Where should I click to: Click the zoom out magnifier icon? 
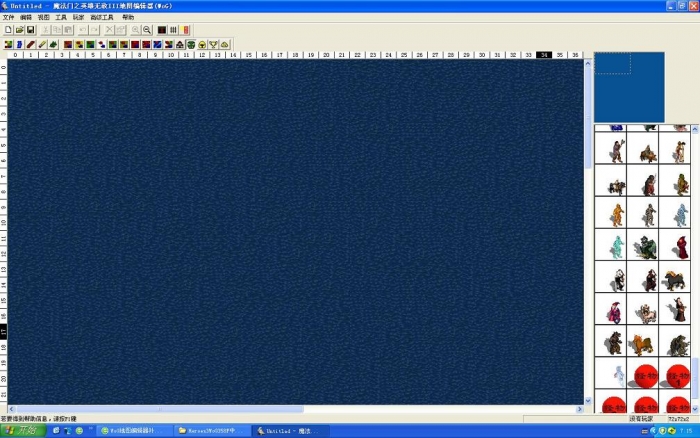click(147, 30)
